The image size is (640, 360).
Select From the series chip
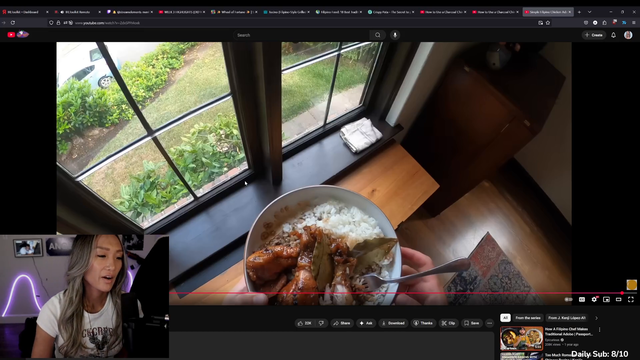click(528, 318)
